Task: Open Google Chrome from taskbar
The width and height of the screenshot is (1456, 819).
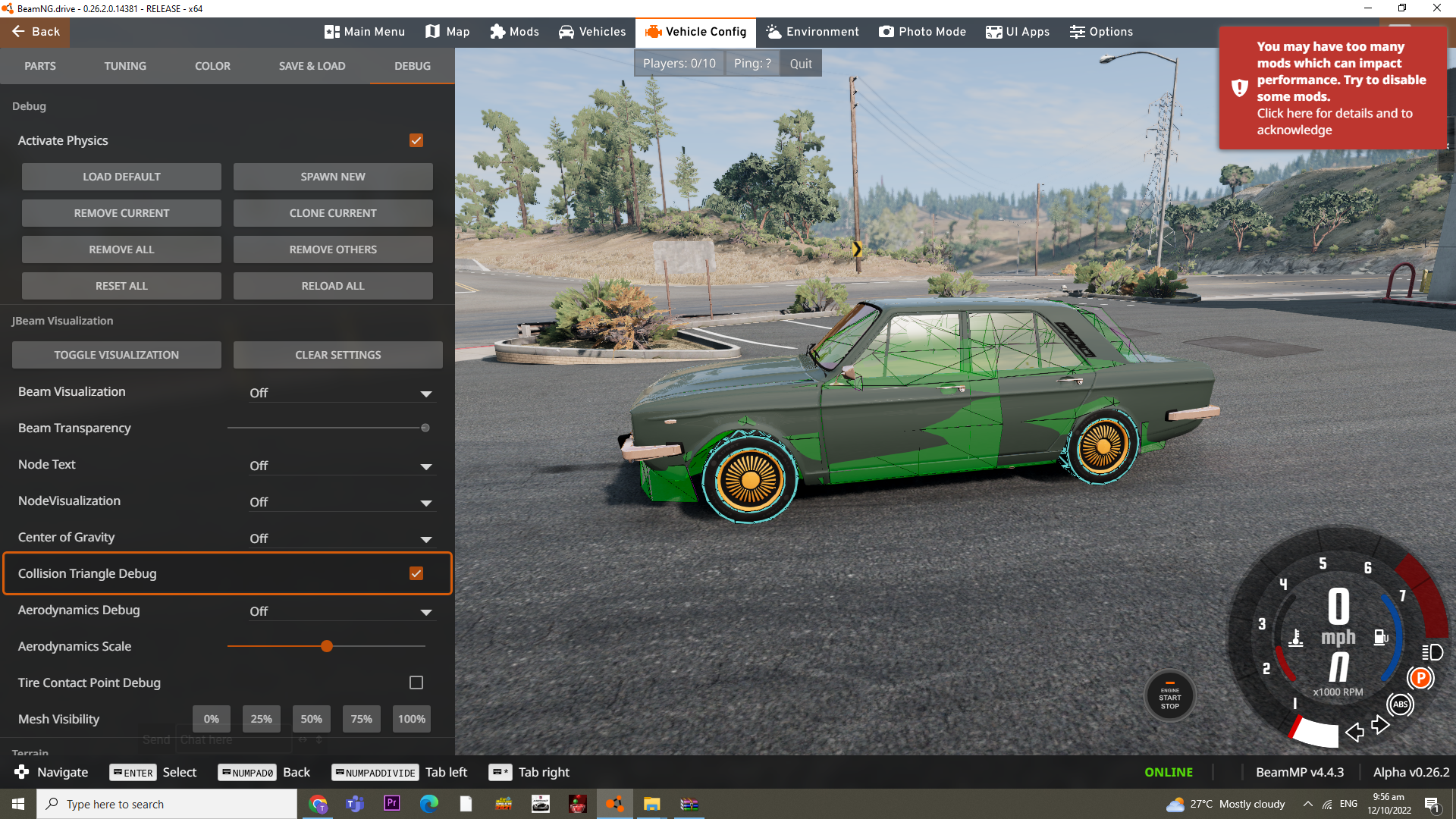Action: point(318,804)
